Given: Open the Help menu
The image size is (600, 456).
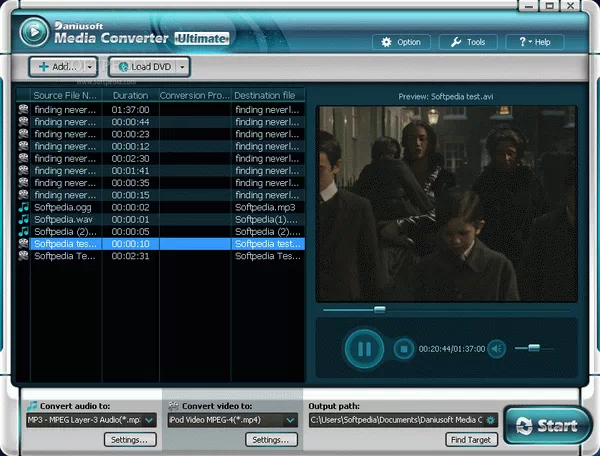Looking at the screenshot, I should [535, 42].
